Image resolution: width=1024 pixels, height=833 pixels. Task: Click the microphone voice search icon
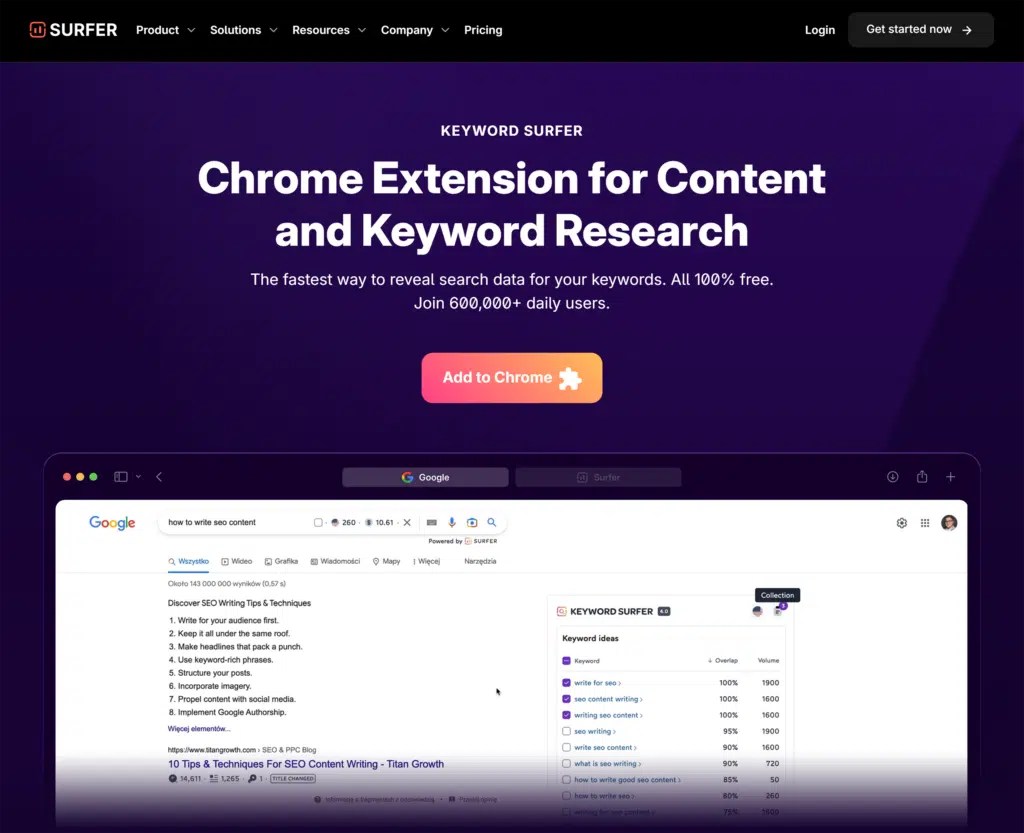pyautogui.click(x=452, y=522)
